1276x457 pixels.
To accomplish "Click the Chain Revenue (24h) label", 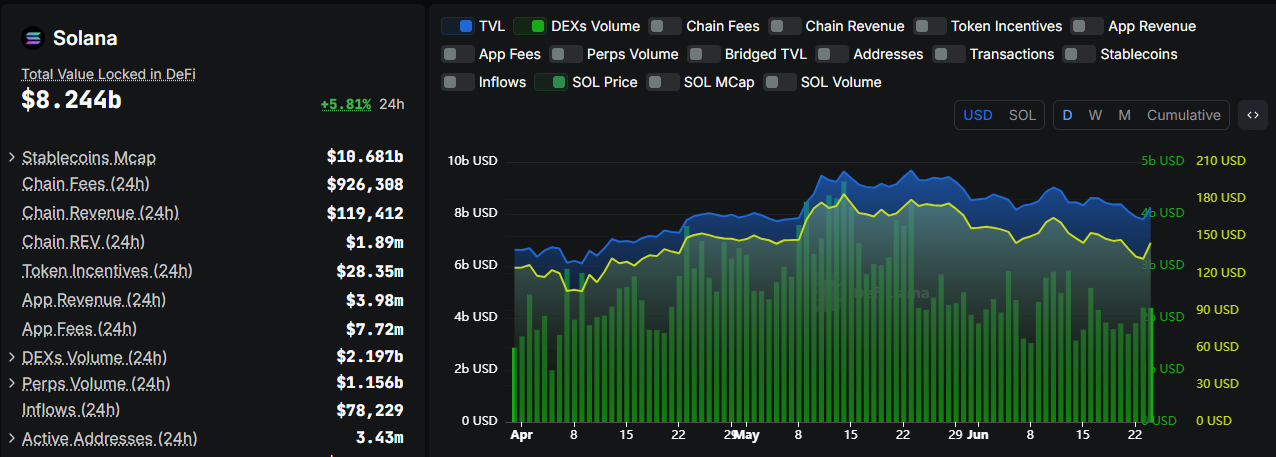I will point(100,212).
